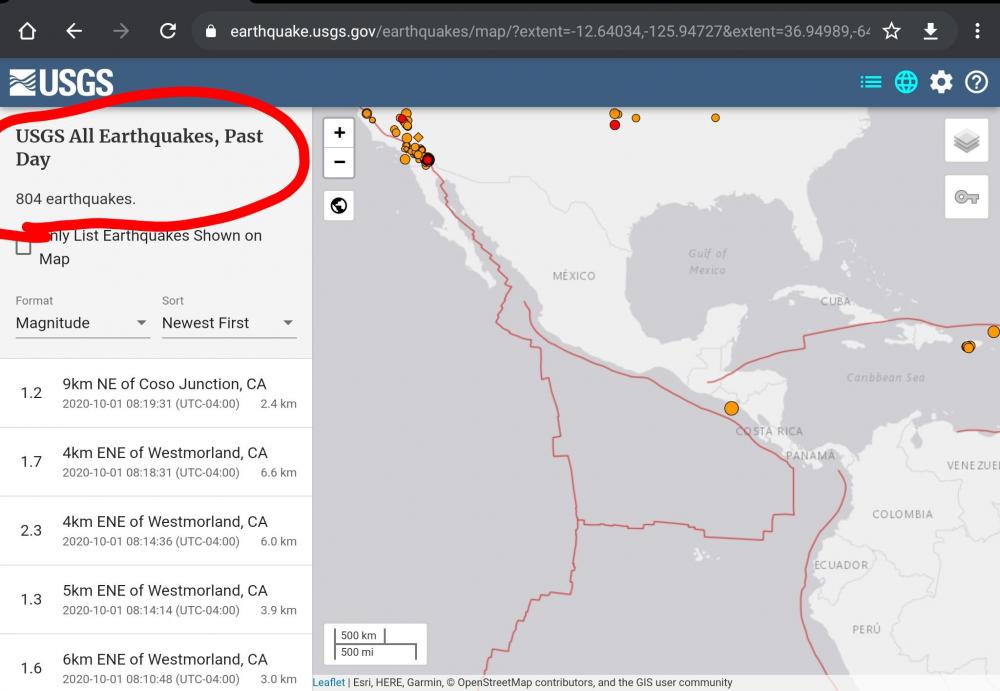Open the earthquake list icon in the header
The image size is (1000, 691).
tap(870, 82)
